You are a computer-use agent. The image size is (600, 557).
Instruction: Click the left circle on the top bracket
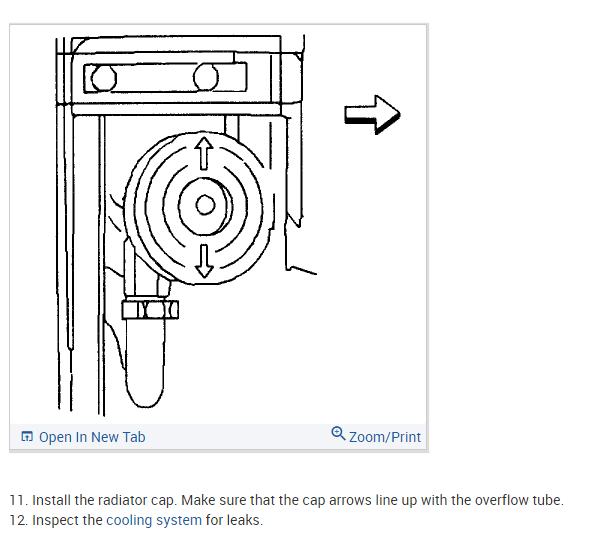tap(104, 78)
